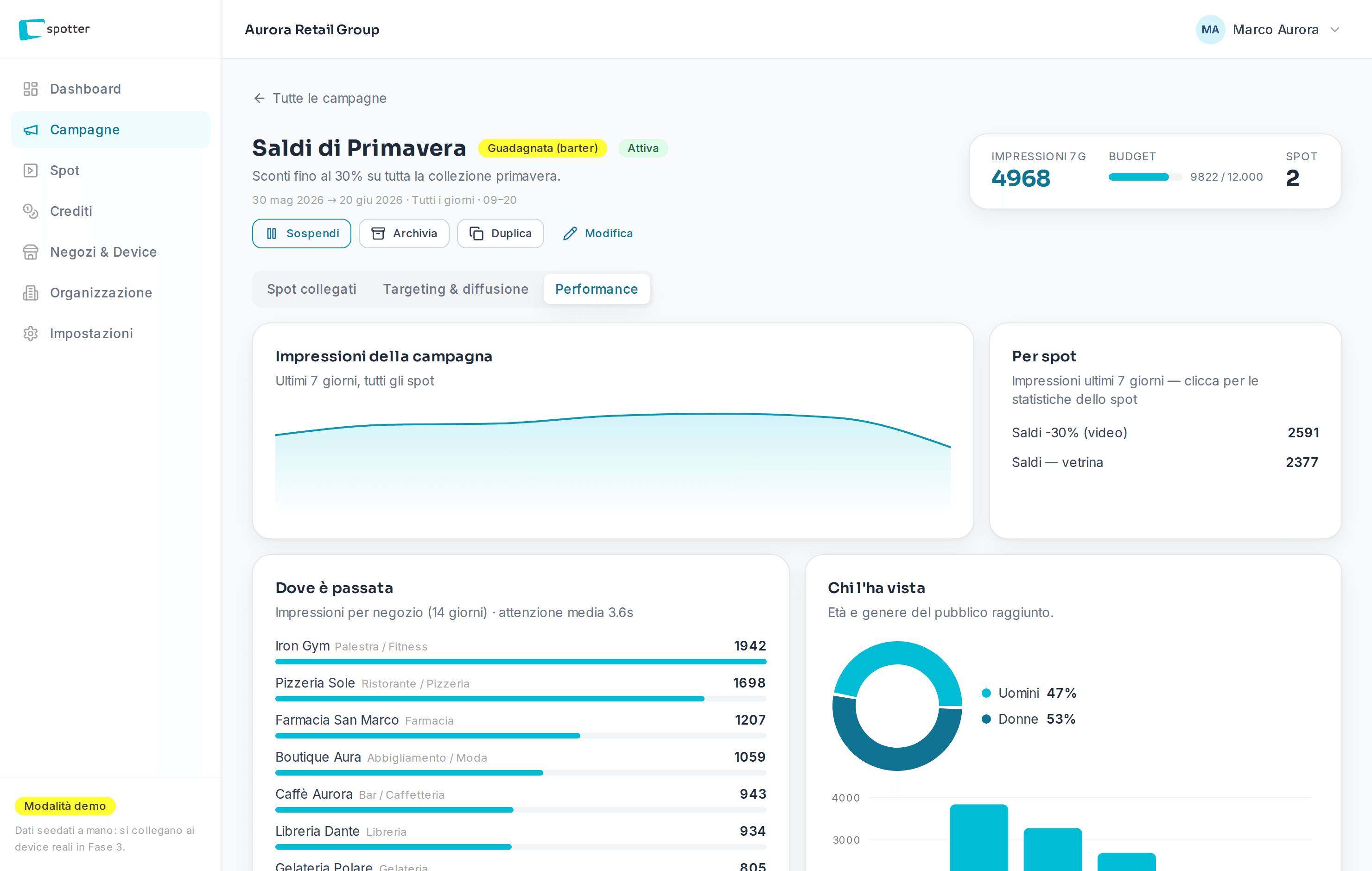Click the Dashboard grid icon

[x=30, y=89]
